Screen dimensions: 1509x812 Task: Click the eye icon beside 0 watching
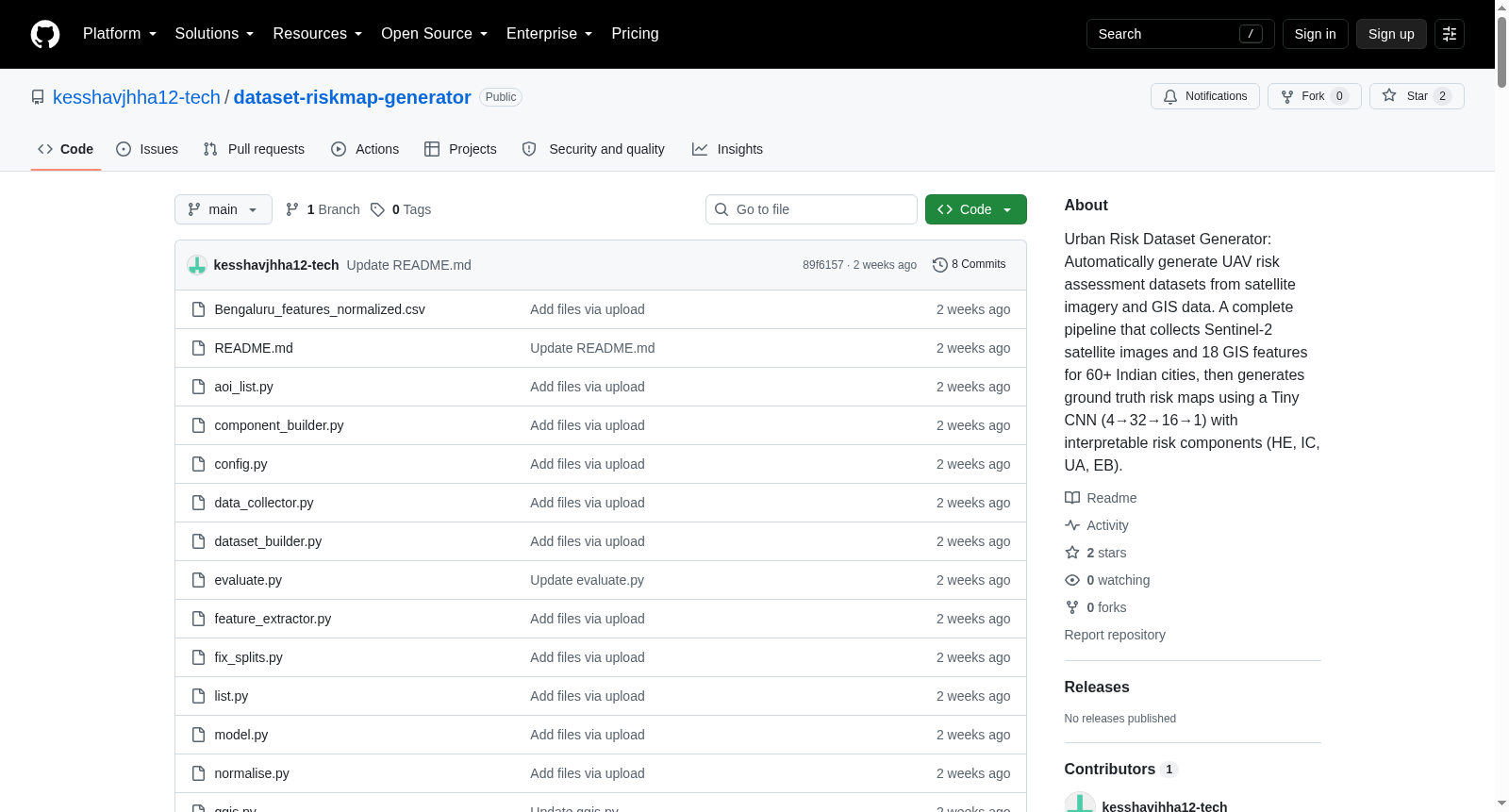pos(1072,580)
